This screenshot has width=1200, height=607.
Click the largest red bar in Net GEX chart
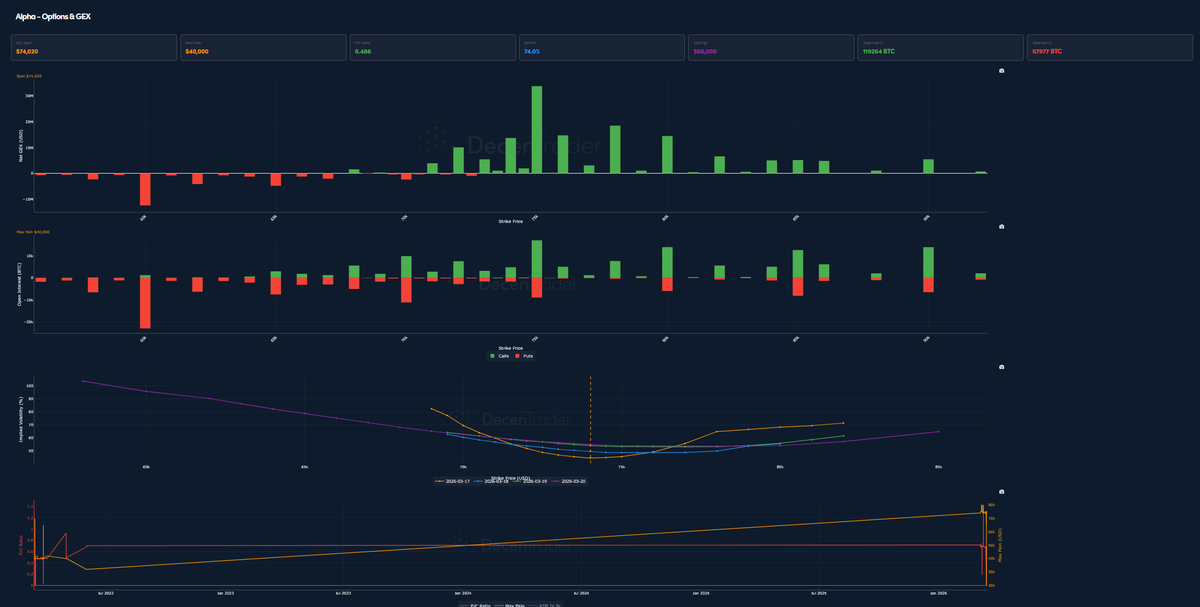point(145,189)
